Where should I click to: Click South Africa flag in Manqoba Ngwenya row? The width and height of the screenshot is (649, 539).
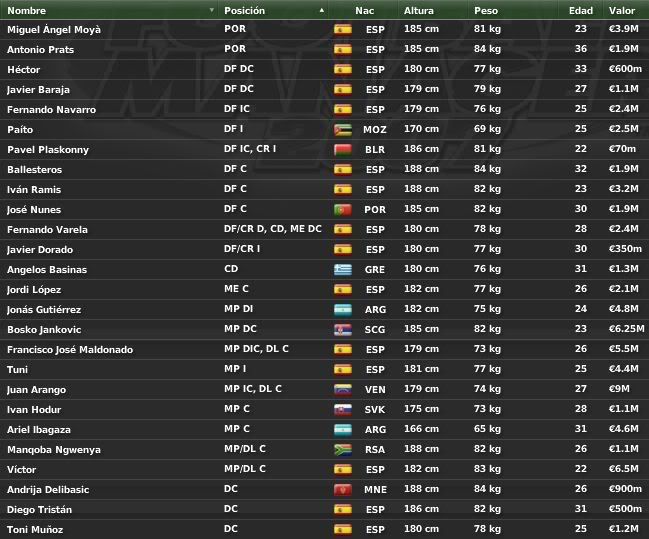pyautogui.click(x=343, y=450)
